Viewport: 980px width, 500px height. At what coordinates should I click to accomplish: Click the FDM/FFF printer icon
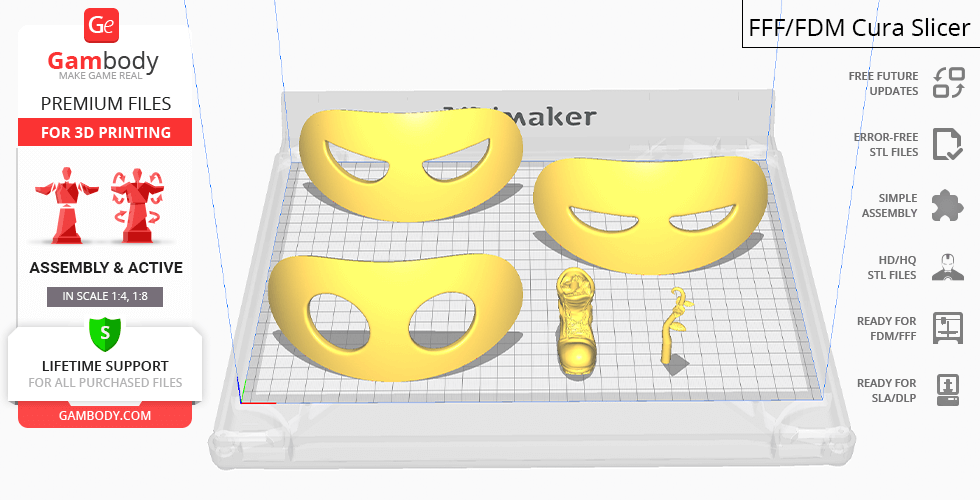(x=947, y=328)
